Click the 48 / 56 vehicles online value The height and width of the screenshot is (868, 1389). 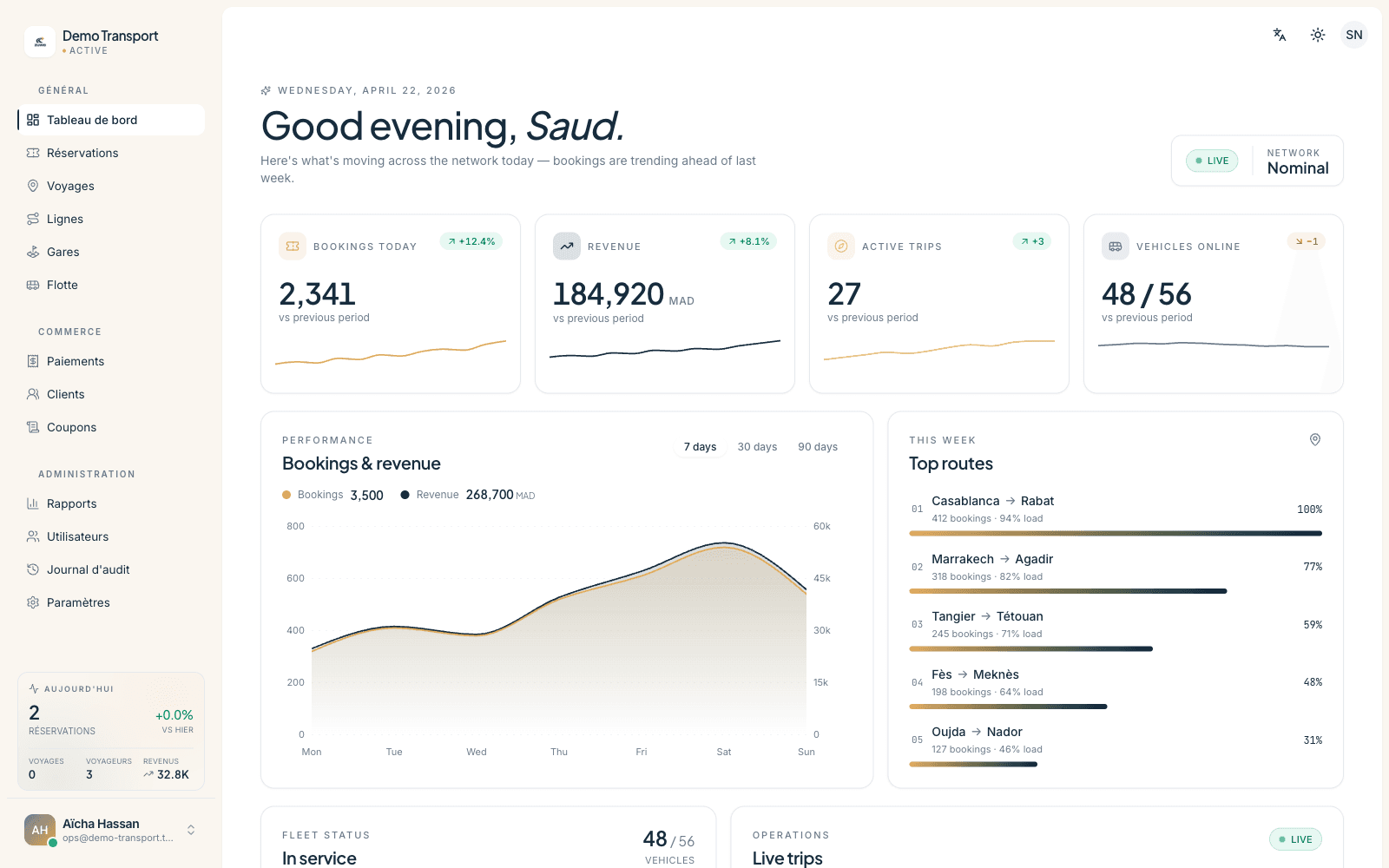[1146, 294]
